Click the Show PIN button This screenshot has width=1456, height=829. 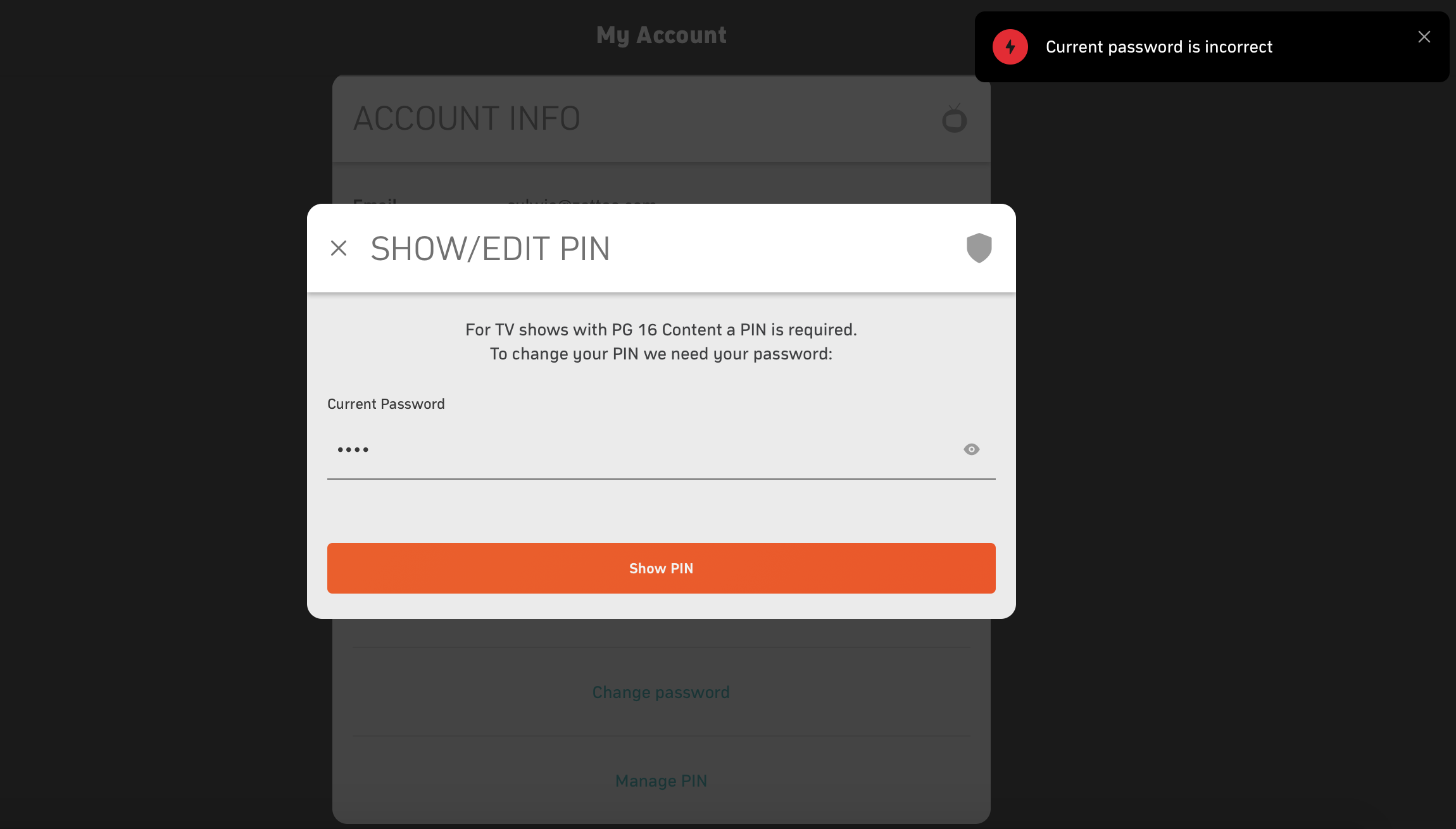point(661,568)
